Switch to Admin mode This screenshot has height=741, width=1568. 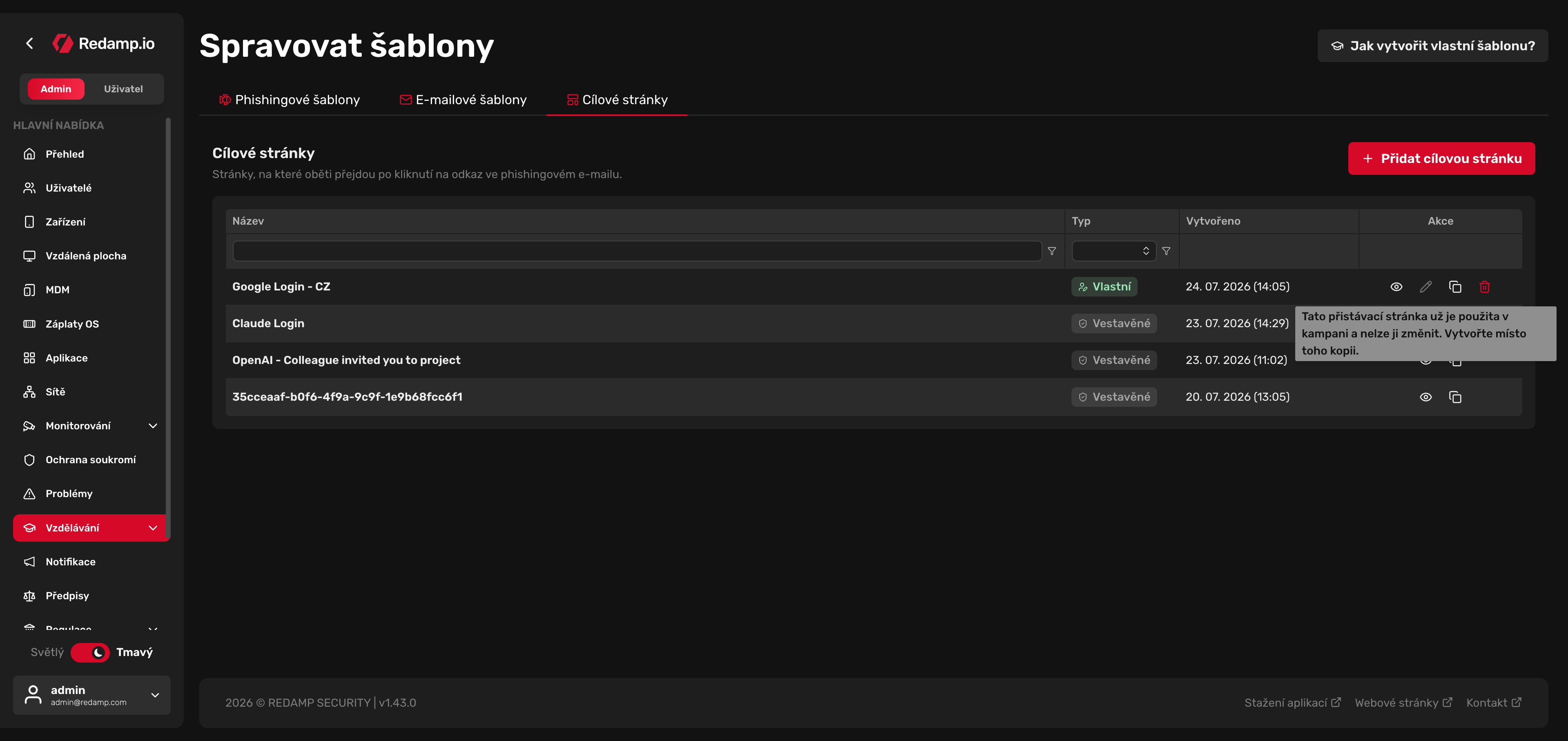pos(56,89)
